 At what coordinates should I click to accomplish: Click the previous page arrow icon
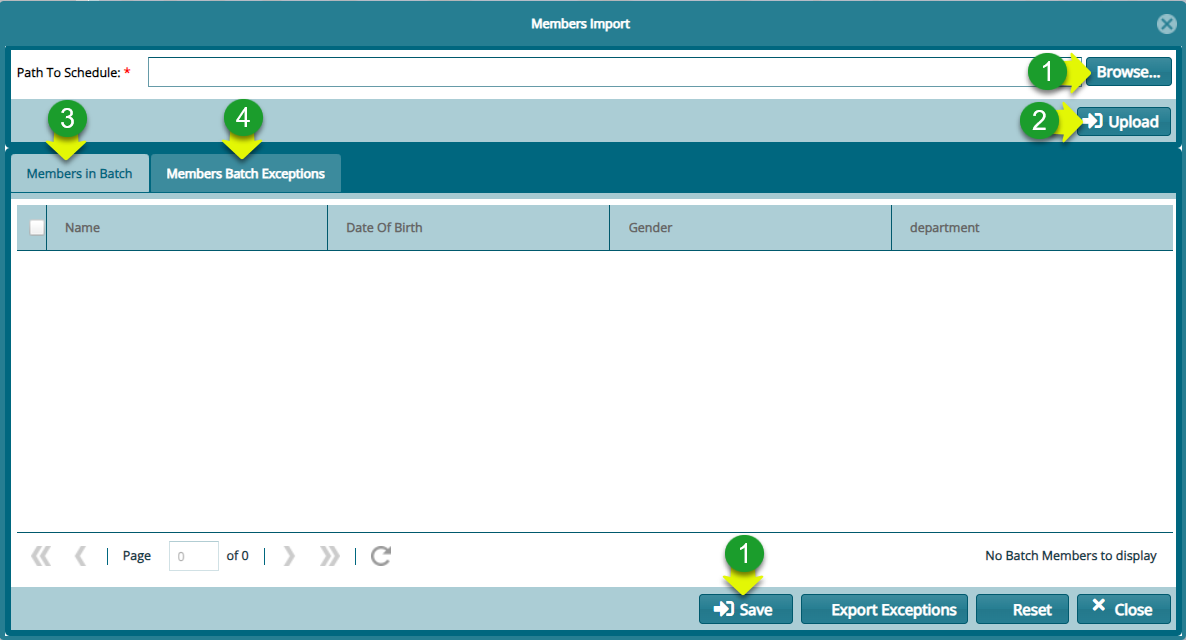coord(81,555)
